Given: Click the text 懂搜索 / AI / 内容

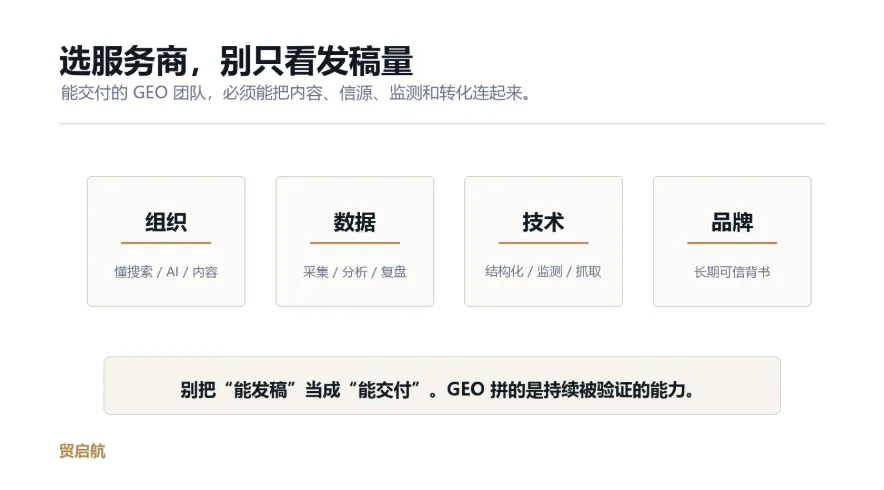Looking at the screenshot, I should [x=166, y=272].
